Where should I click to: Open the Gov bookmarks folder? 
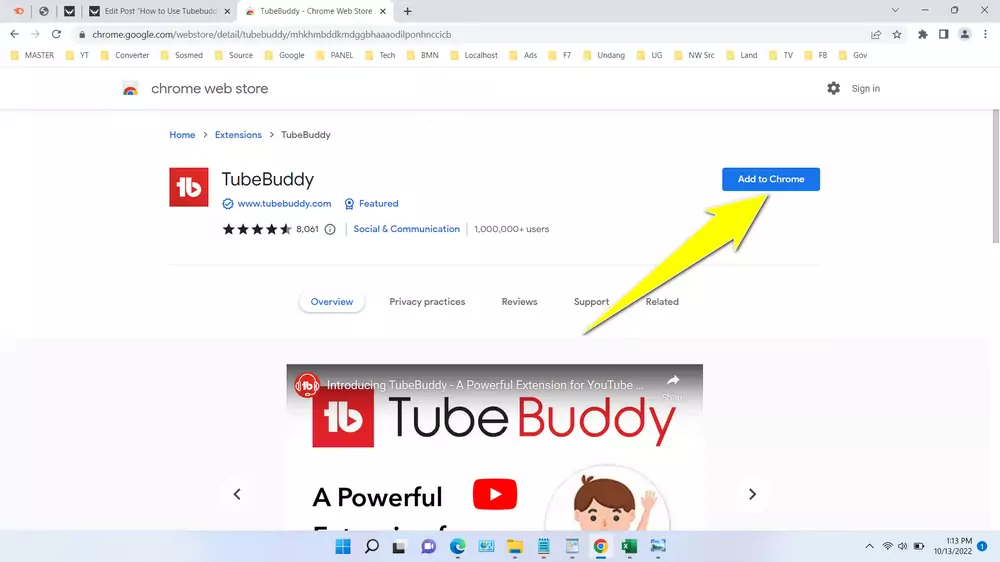[853, 55]
